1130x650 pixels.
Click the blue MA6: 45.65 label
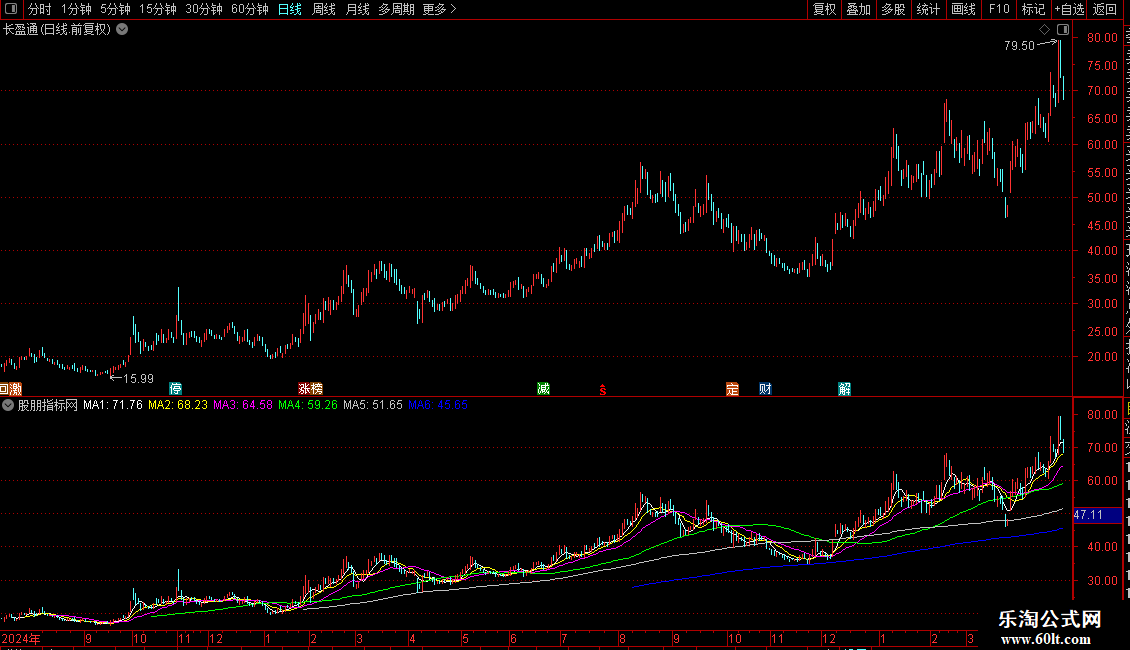tap(437, 405)
